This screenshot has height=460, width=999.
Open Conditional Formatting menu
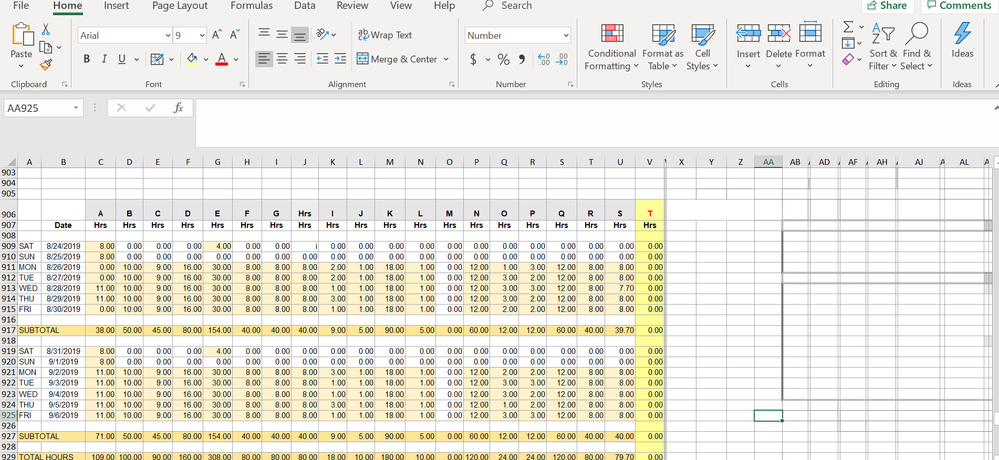(612, 47)
